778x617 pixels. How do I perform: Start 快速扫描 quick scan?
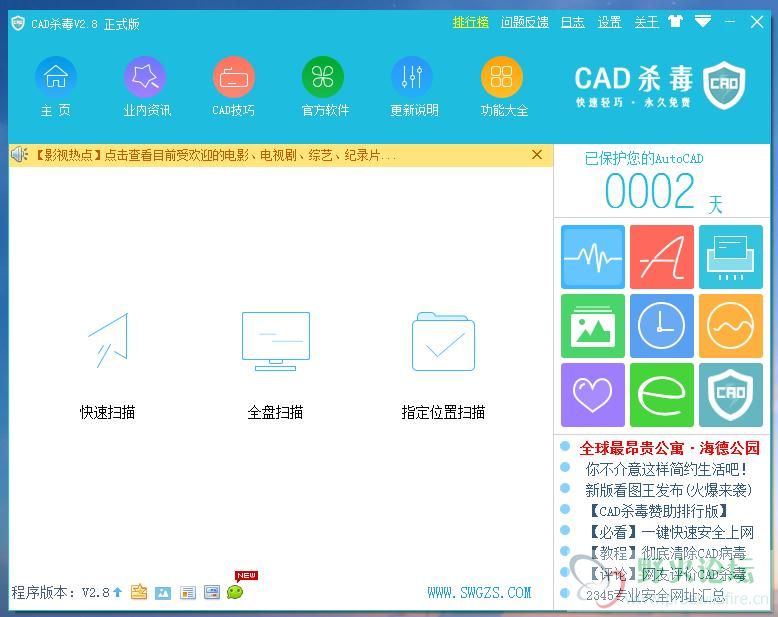108,366
